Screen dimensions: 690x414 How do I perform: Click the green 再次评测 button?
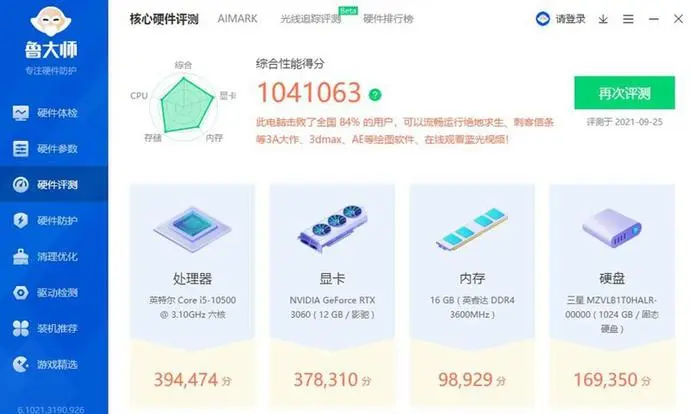[x=624, y=93]
